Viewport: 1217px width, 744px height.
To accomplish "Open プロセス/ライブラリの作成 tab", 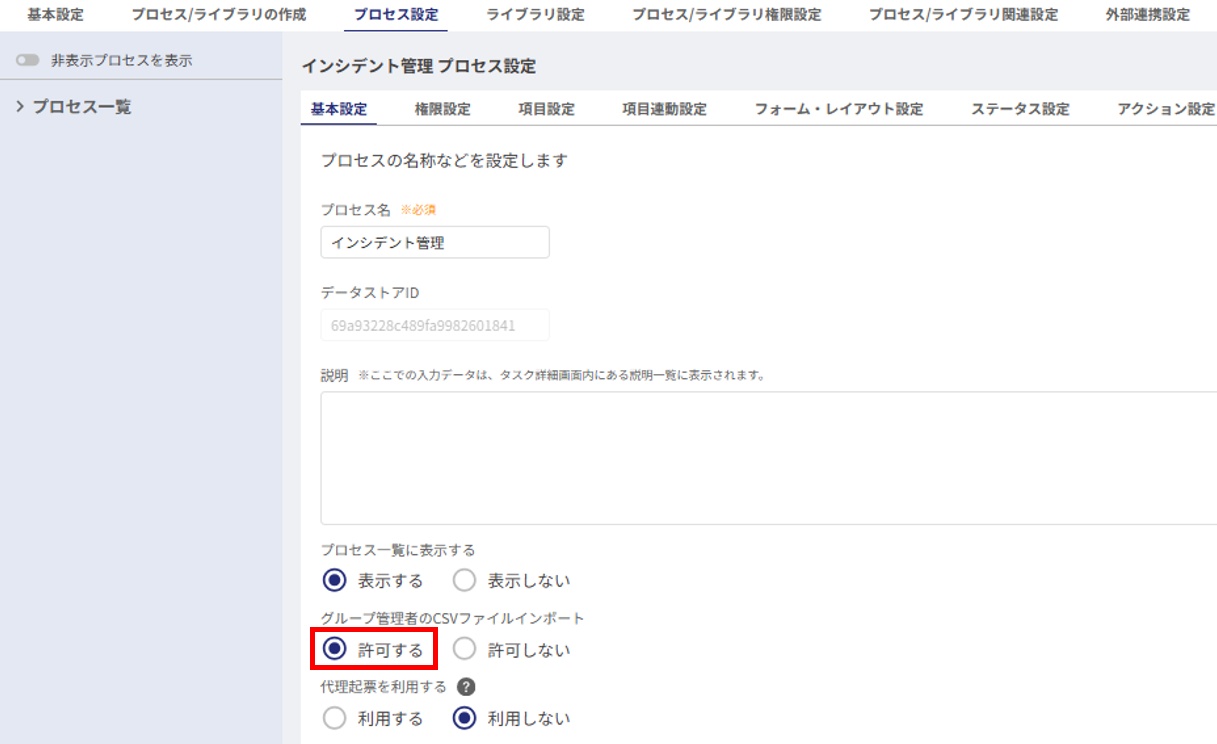I will [219, 15].
